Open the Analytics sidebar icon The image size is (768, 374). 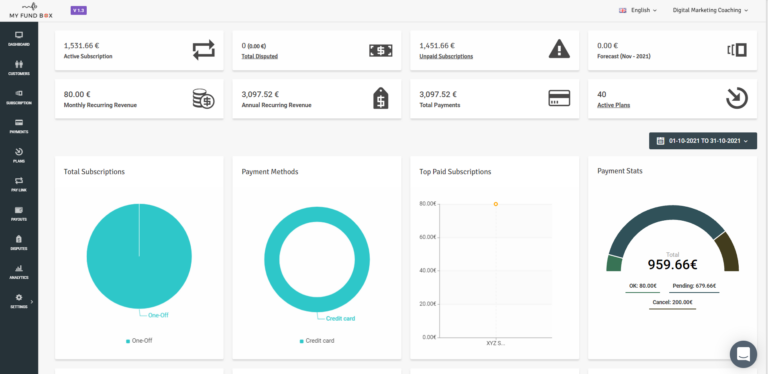(19, 268)
